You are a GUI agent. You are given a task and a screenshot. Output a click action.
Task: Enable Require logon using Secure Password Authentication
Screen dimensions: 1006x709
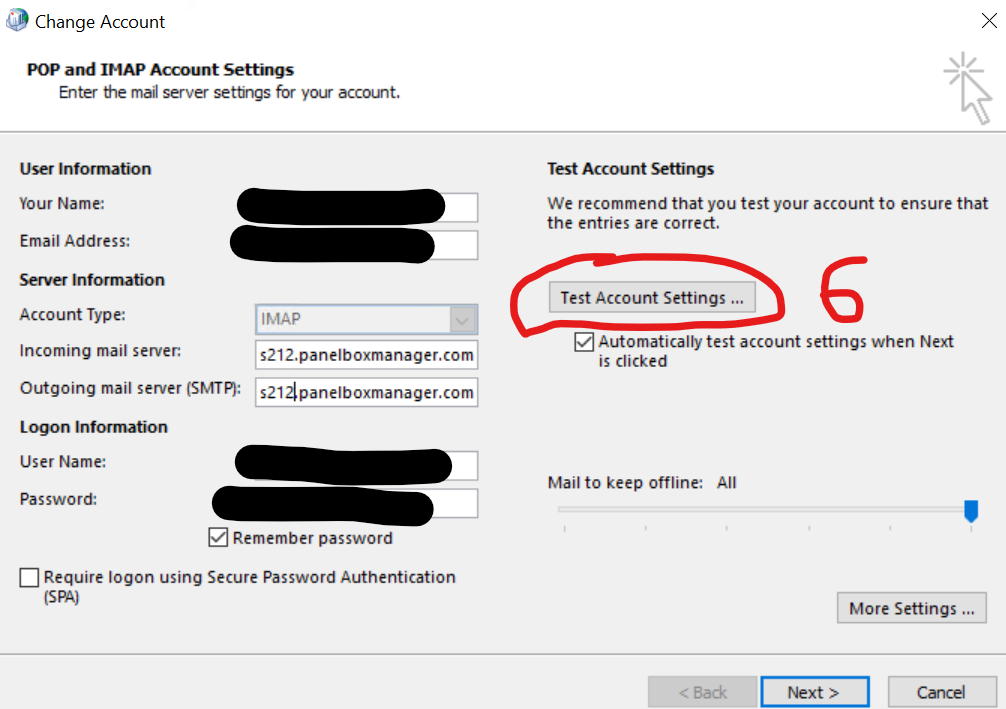click(x=30, y=578)
